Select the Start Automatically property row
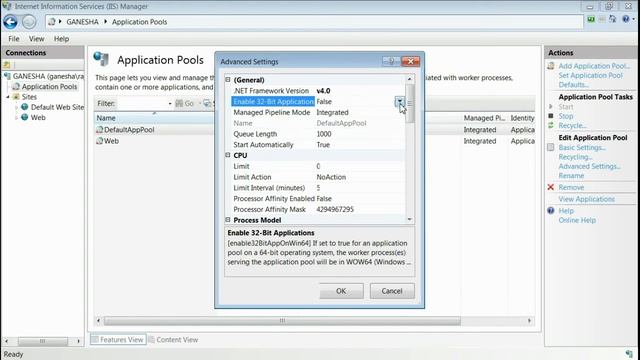Viewport: 640px width, 360px height. click(x=318, y=144)
